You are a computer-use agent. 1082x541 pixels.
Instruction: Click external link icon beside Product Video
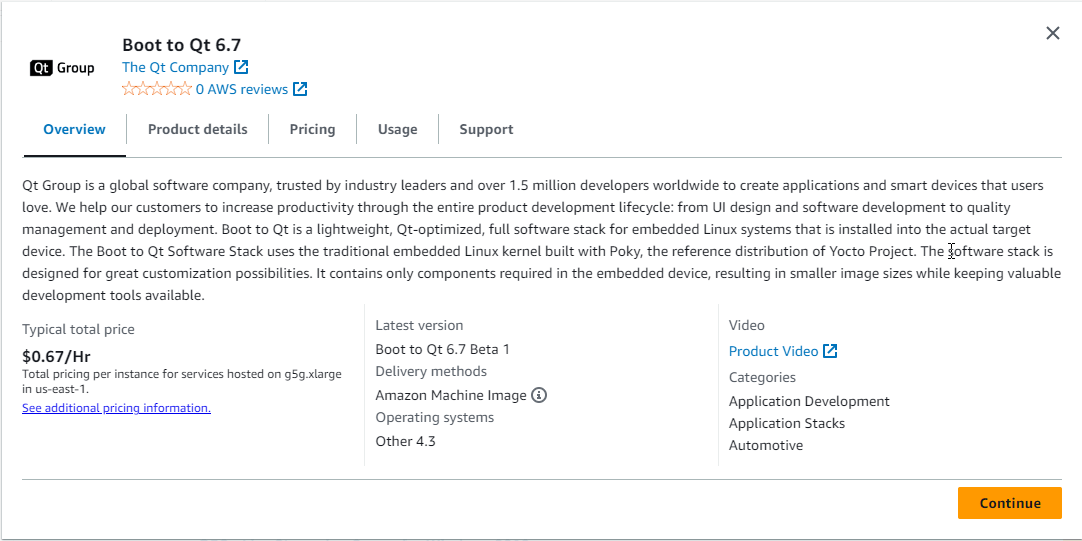click(830, 351)
